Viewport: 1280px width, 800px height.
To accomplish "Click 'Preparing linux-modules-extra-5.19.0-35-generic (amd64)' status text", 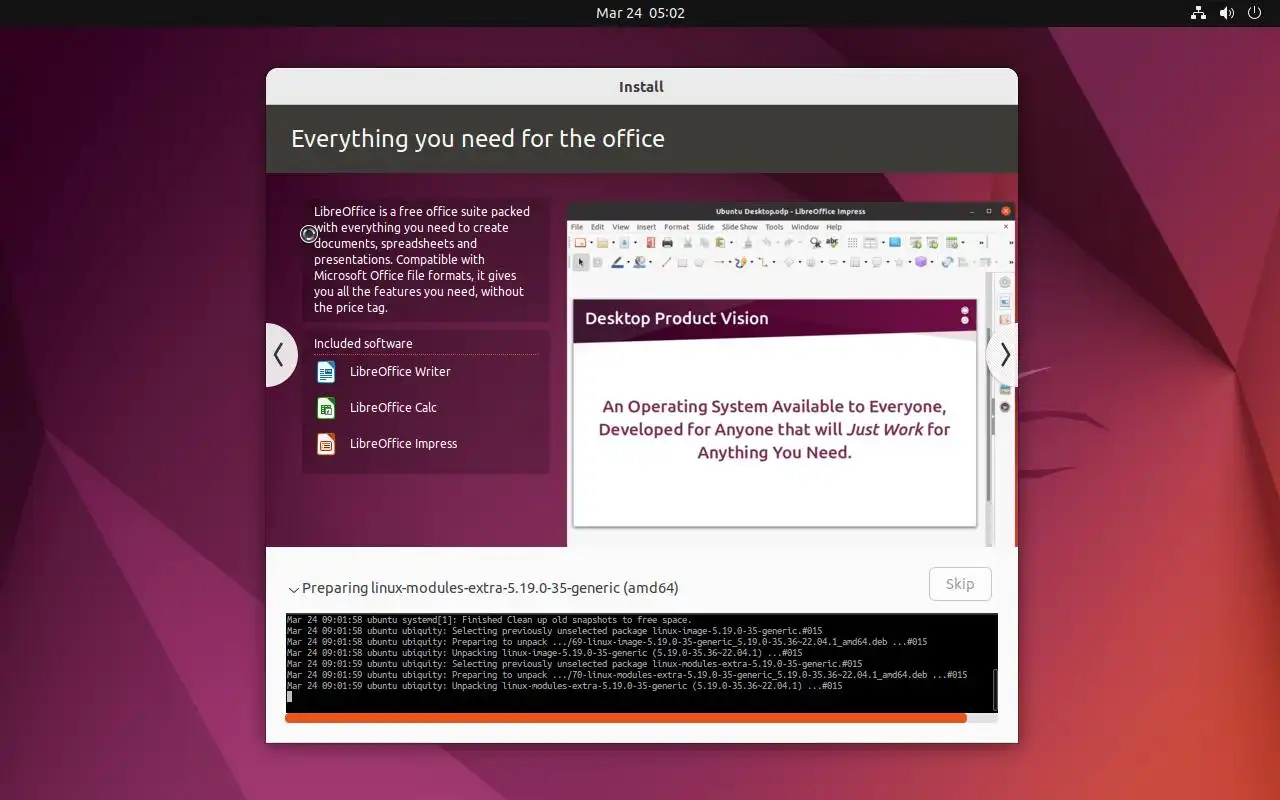I will [490, 588].
